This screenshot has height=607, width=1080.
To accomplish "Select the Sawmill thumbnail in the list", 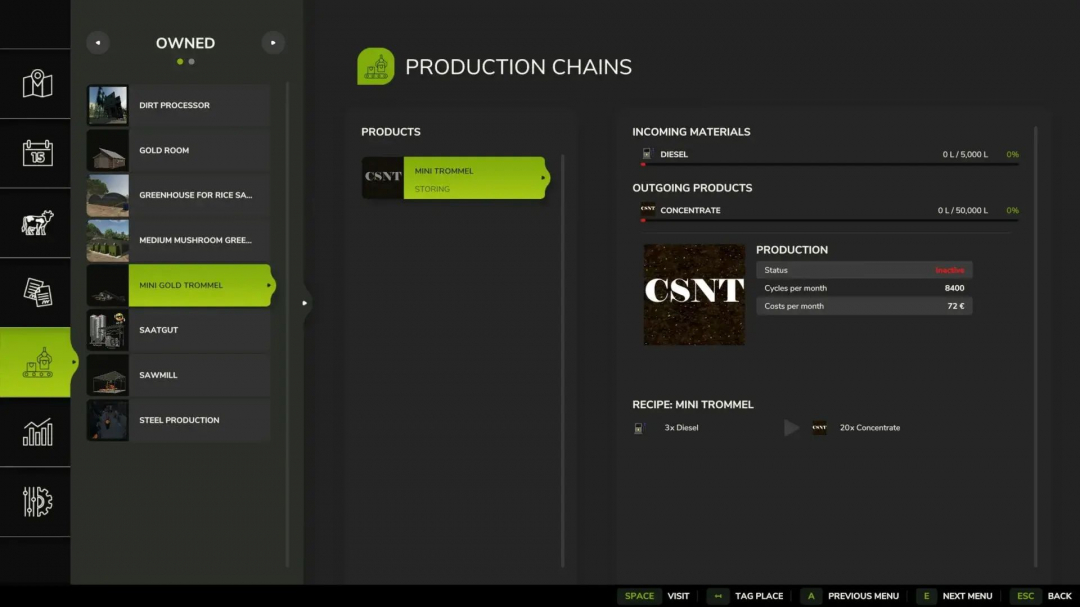I will coord(107,374).
